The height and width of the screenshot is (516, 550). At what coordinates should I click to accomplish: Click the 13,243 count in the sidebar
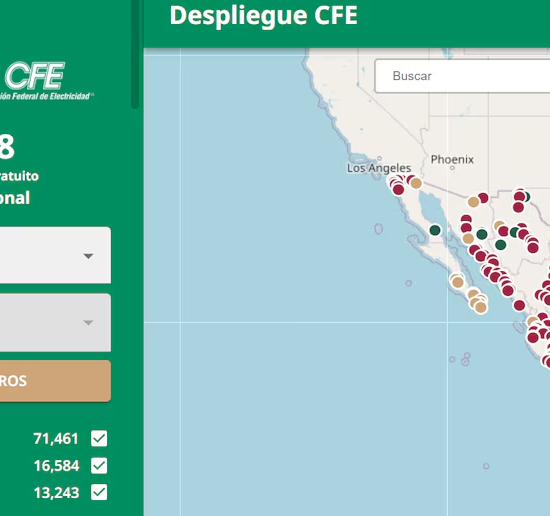click(56, 493)
